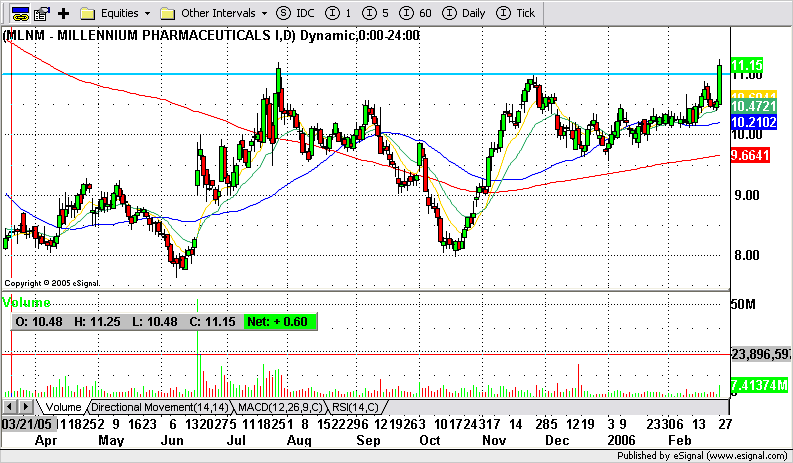
Task: Open the MACD(12,26,9,C) tab
Action: 280,407
